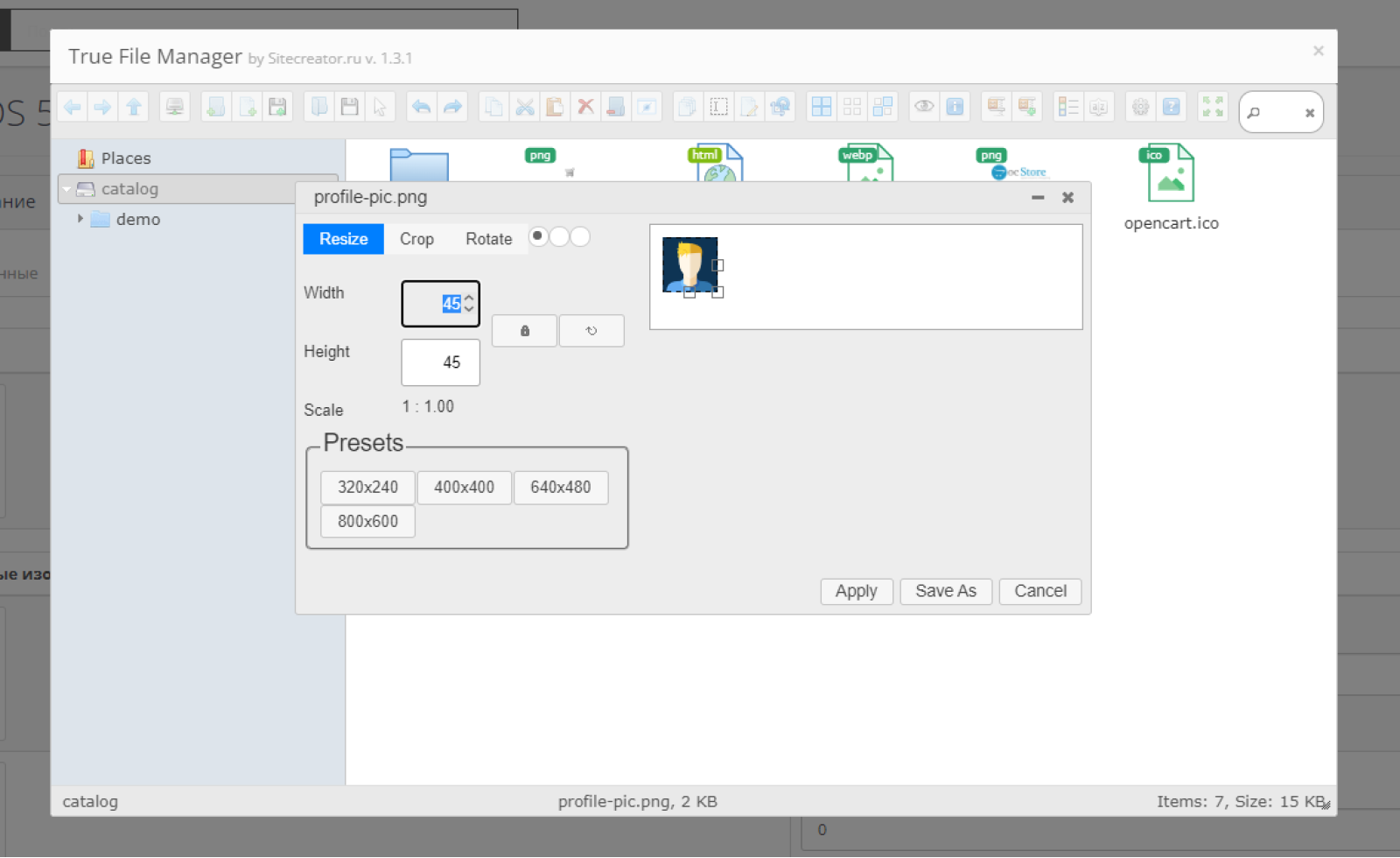Select Places in the sidebar
The height and width of the screenshot is (858, 1400).
[126, 158]
